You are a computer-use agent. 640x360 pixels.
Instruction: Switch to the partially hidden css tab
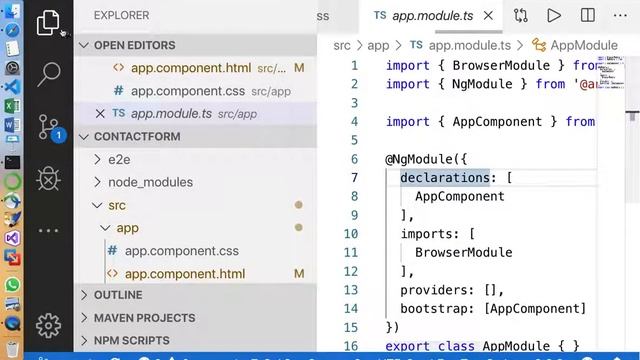click(x=322, y=16)
